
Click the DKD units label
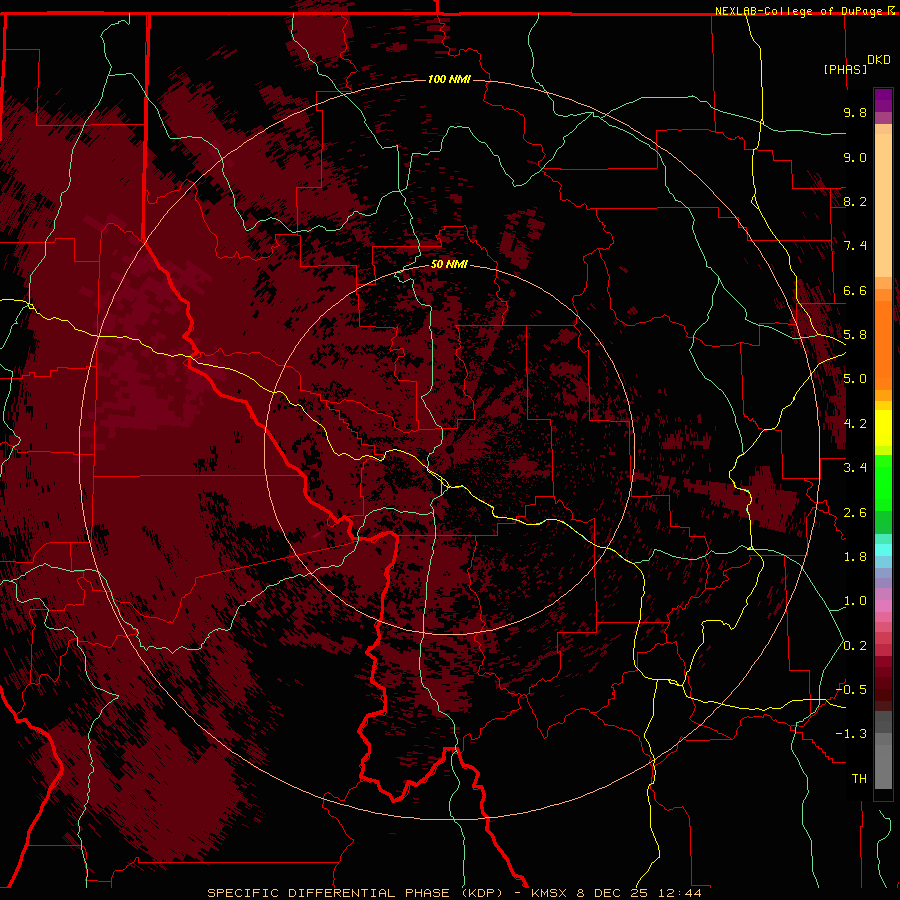878,60
